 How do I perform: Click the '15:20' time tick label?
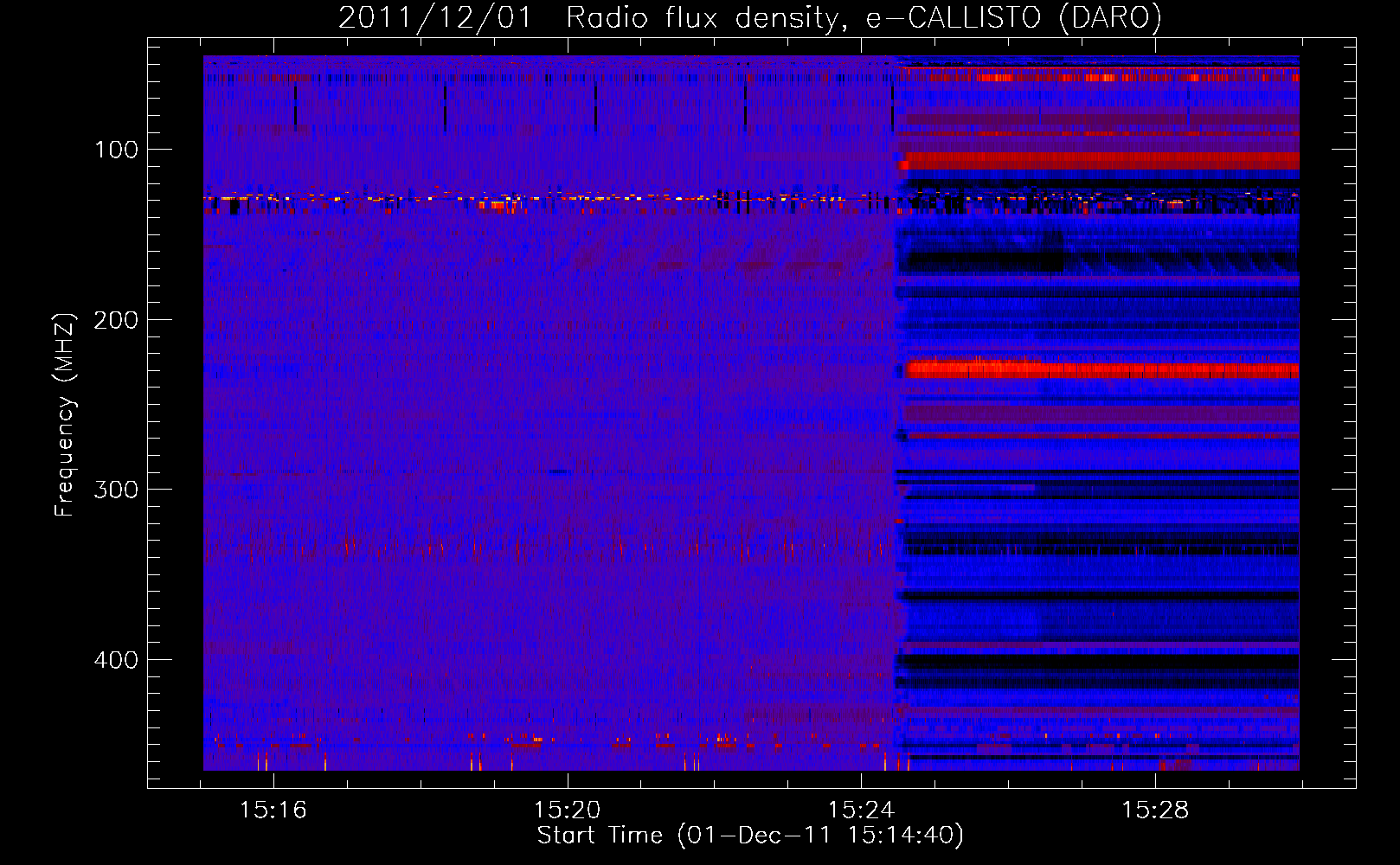(x=568, y=811)
